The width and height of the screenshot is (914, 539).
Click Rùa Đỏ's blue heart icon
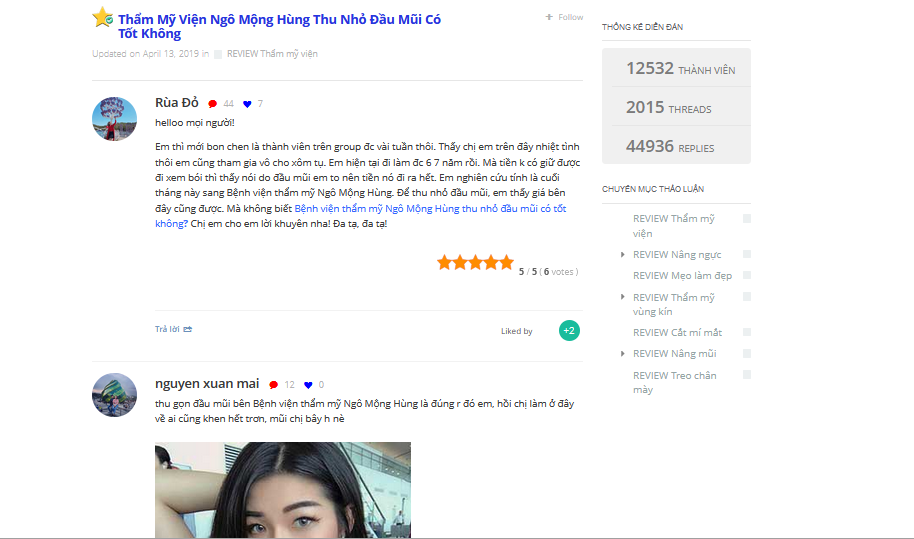[x=247, y=104]
